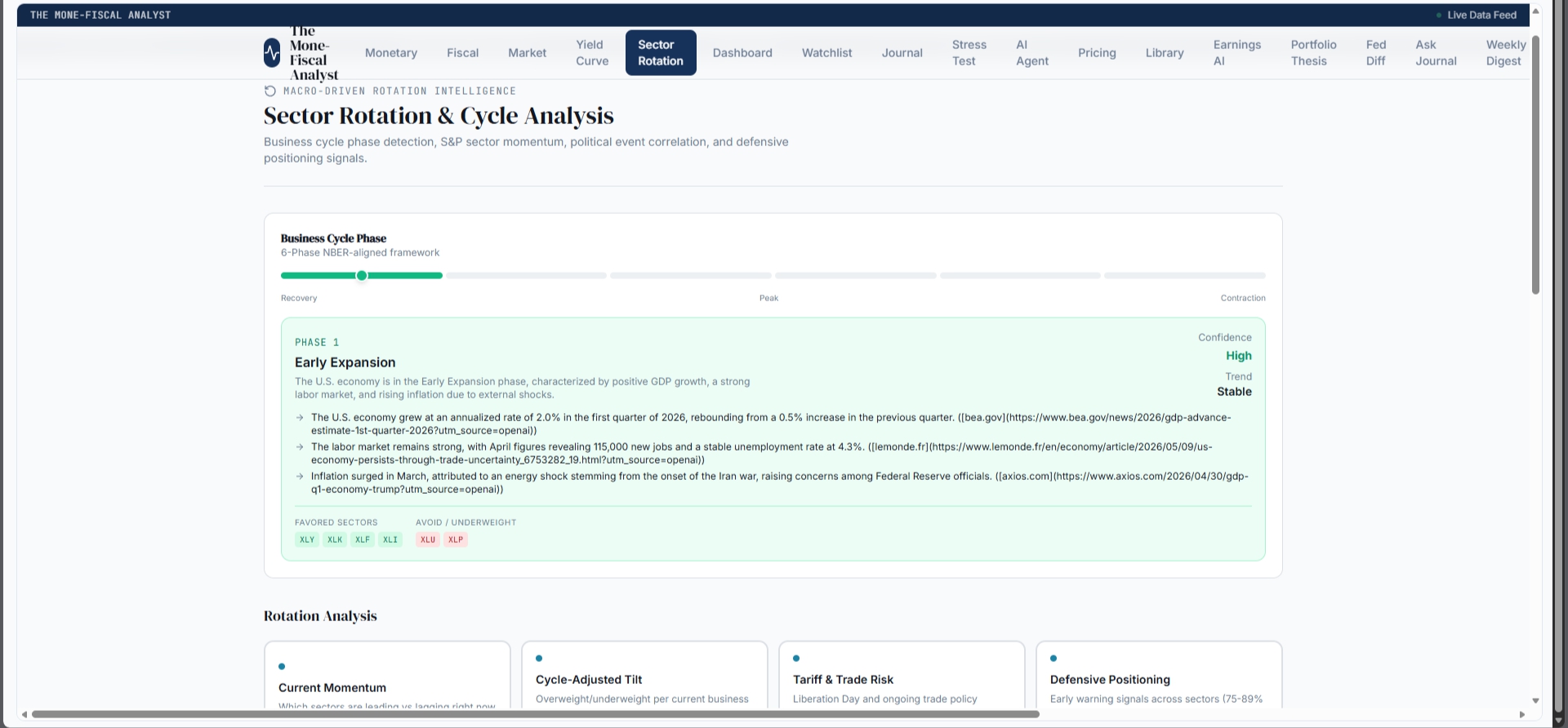This screenshot has width=1568, height=728.
Task: Click the final Contraction phase bar segment
Action: click(x=1185, y=275)
